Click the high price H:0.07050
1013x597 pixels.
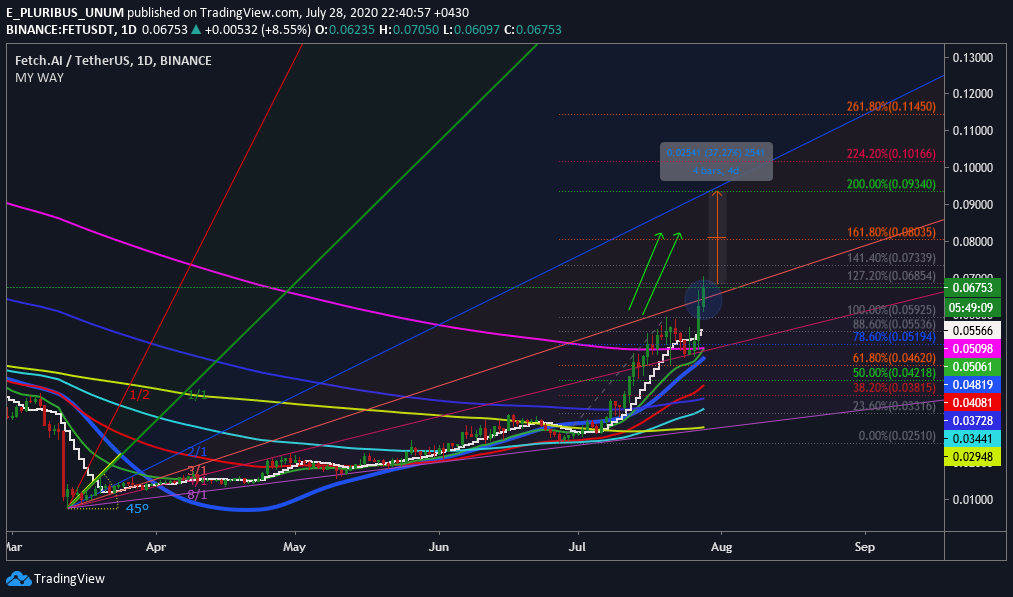click(409, 30)
